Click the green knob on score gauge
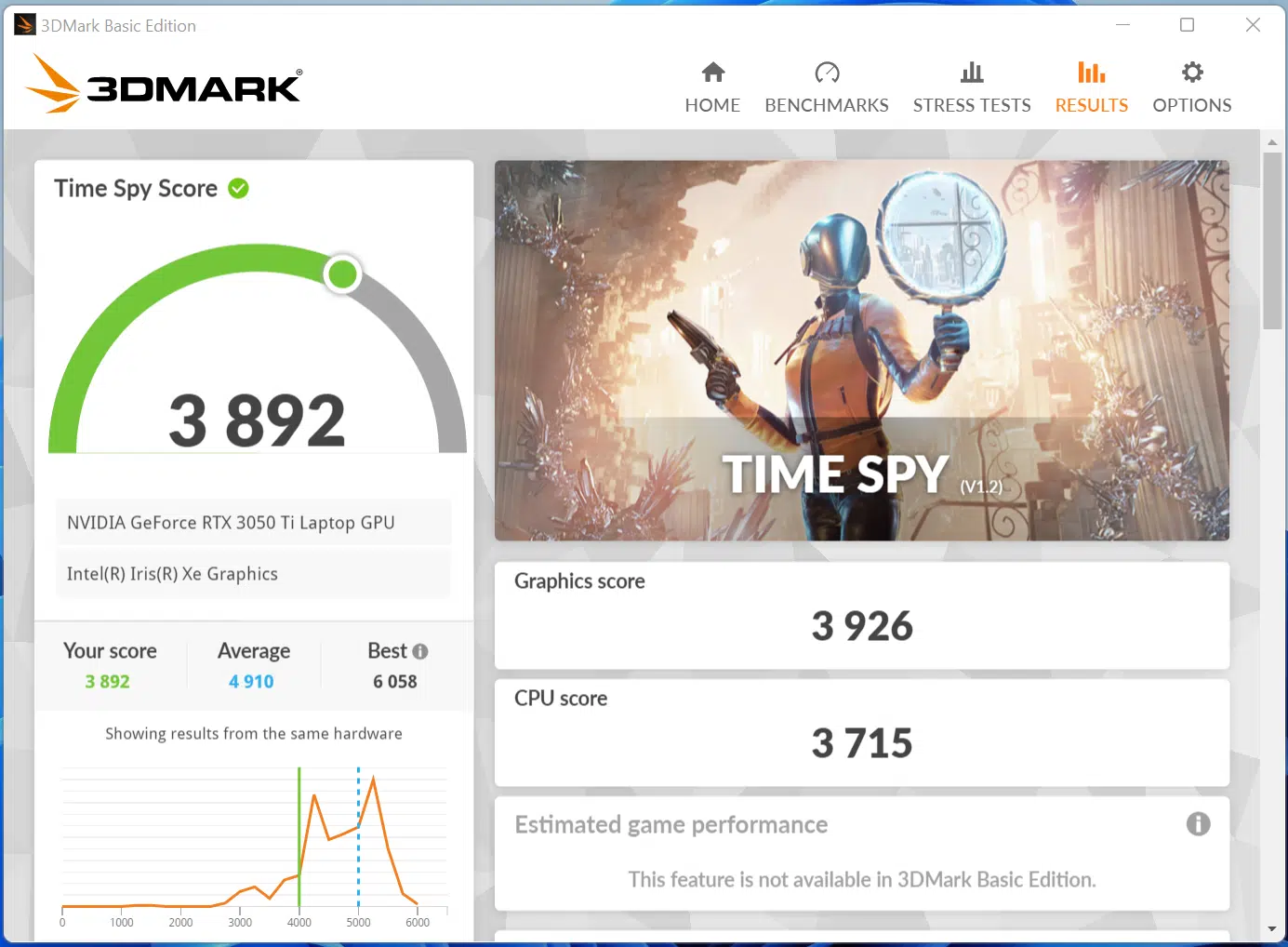 click(342, 274)
